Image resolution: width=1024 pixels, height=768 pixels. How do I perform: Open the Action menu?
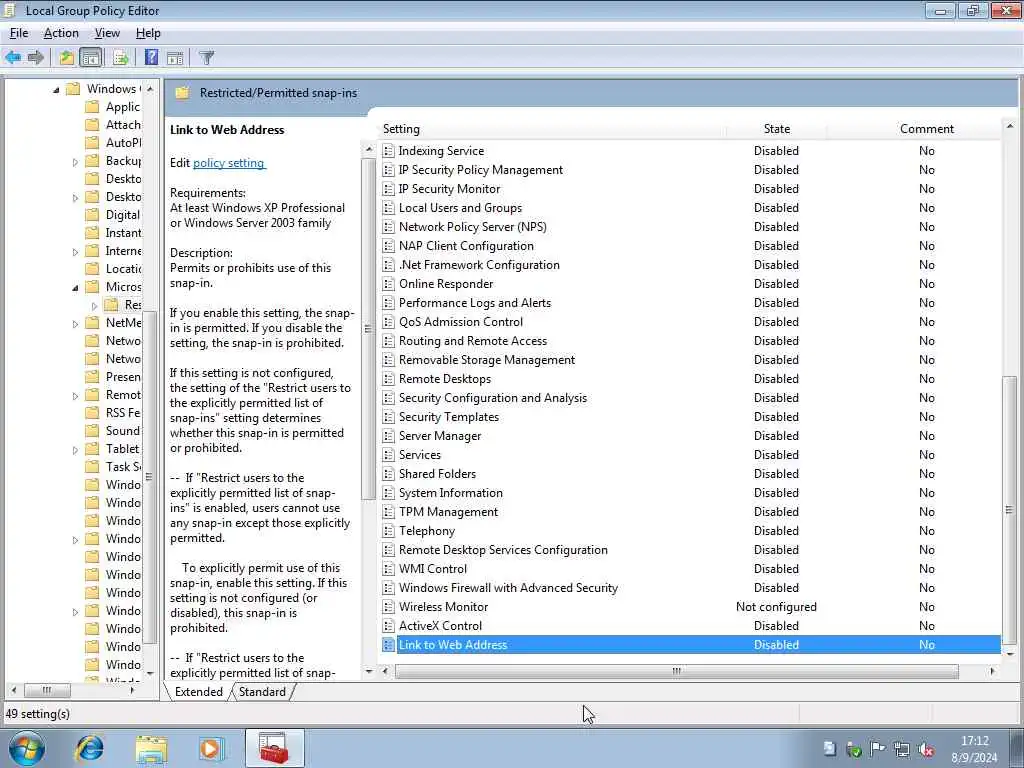(x=61, y=33)
